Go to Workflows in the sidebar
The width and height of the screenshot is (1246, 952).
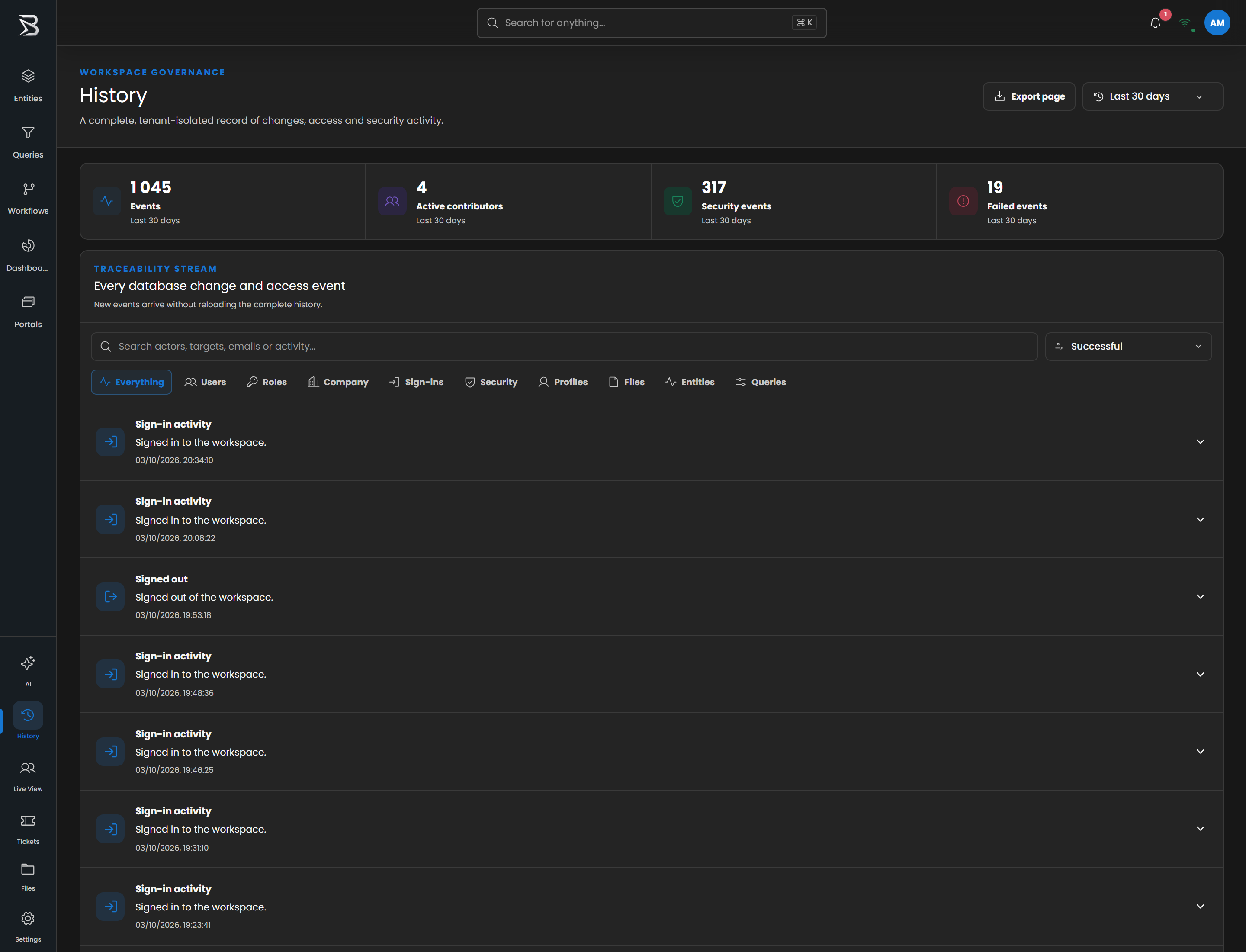tap(28, 198)
